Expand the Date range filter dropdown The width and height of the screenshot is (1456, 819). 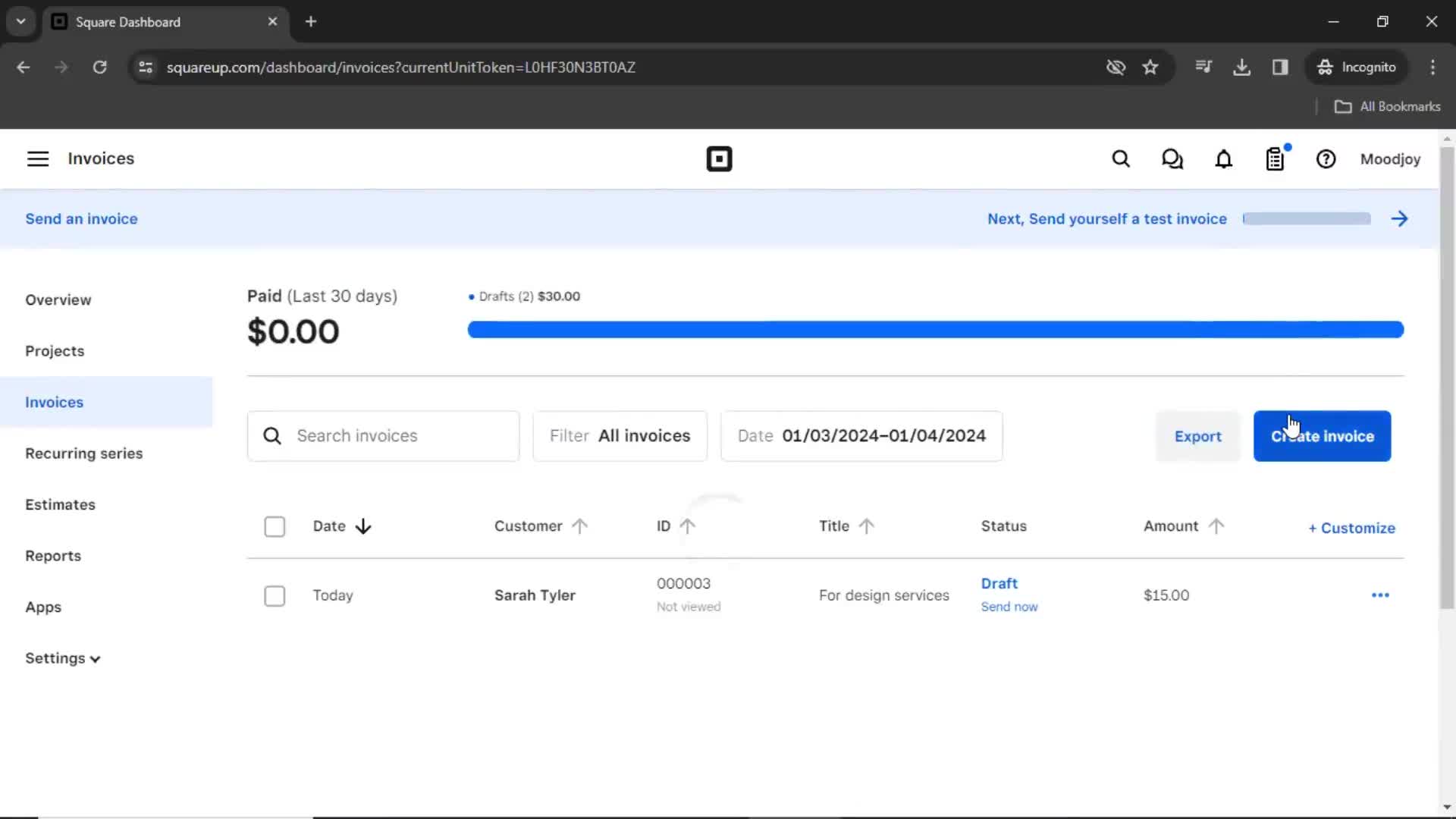pyautogui.click(x=861, y=435)
